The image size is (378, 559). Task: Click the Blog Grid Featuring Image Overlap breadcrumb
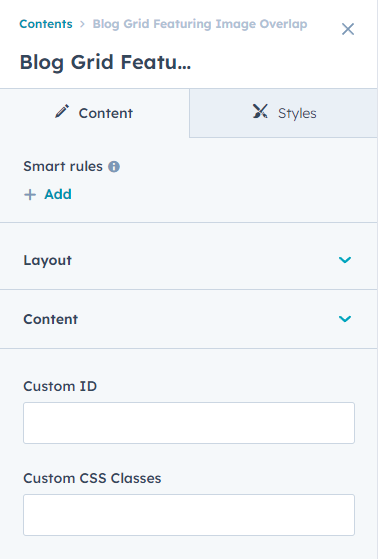200,24
